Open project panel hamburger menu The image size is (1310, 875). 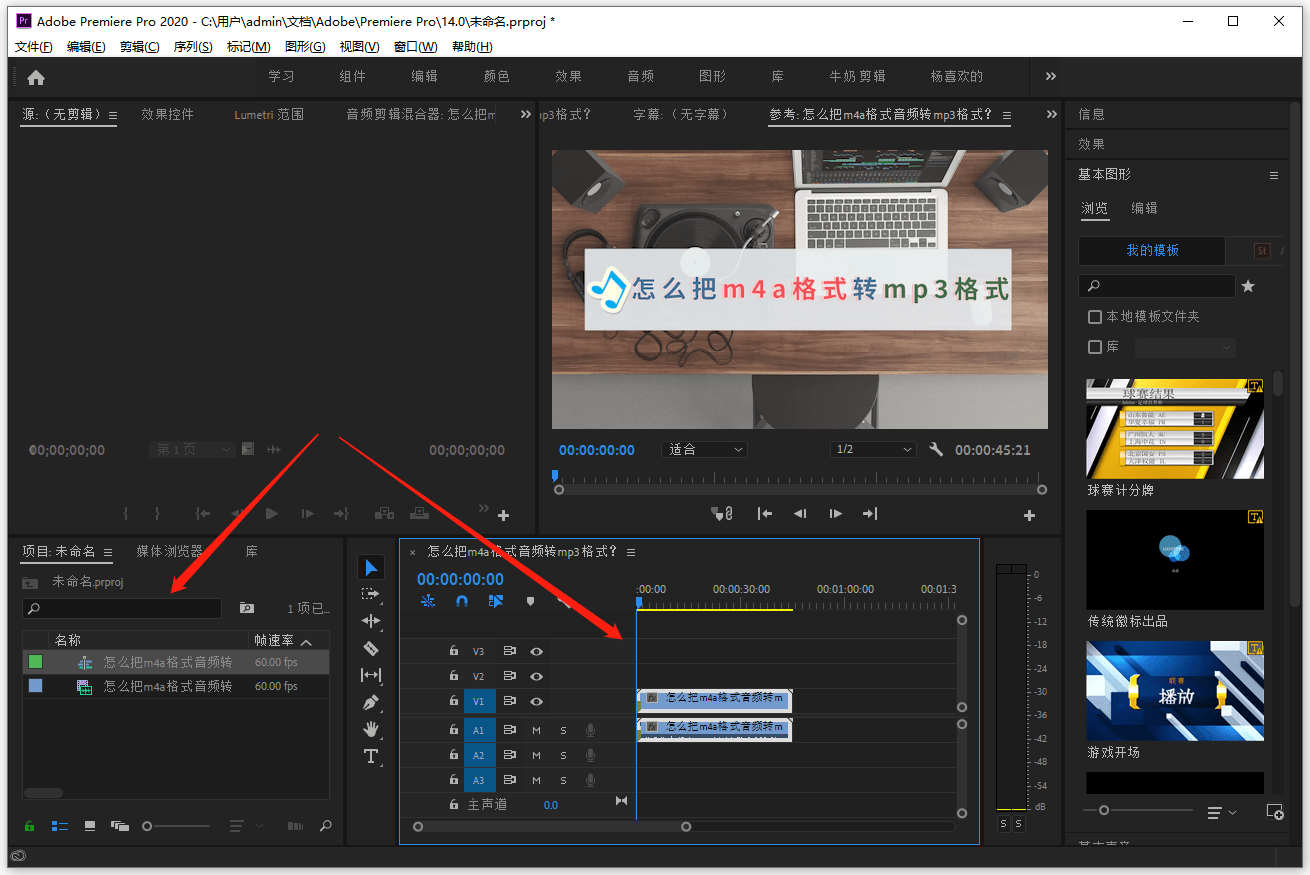tap(109, 552)
